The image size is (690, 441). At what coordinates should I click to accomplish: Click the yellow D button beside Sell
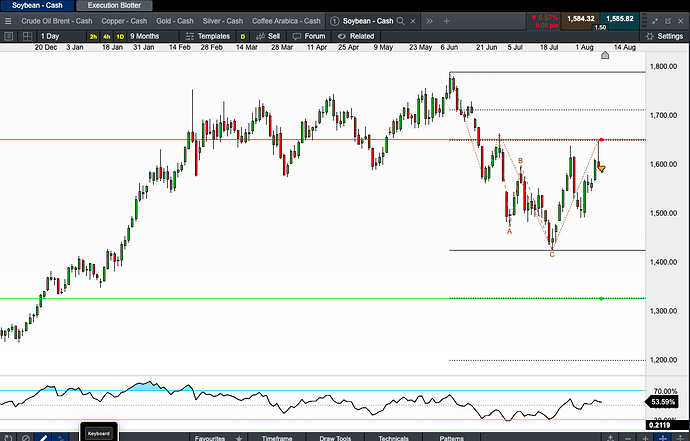tap(242, 36)
